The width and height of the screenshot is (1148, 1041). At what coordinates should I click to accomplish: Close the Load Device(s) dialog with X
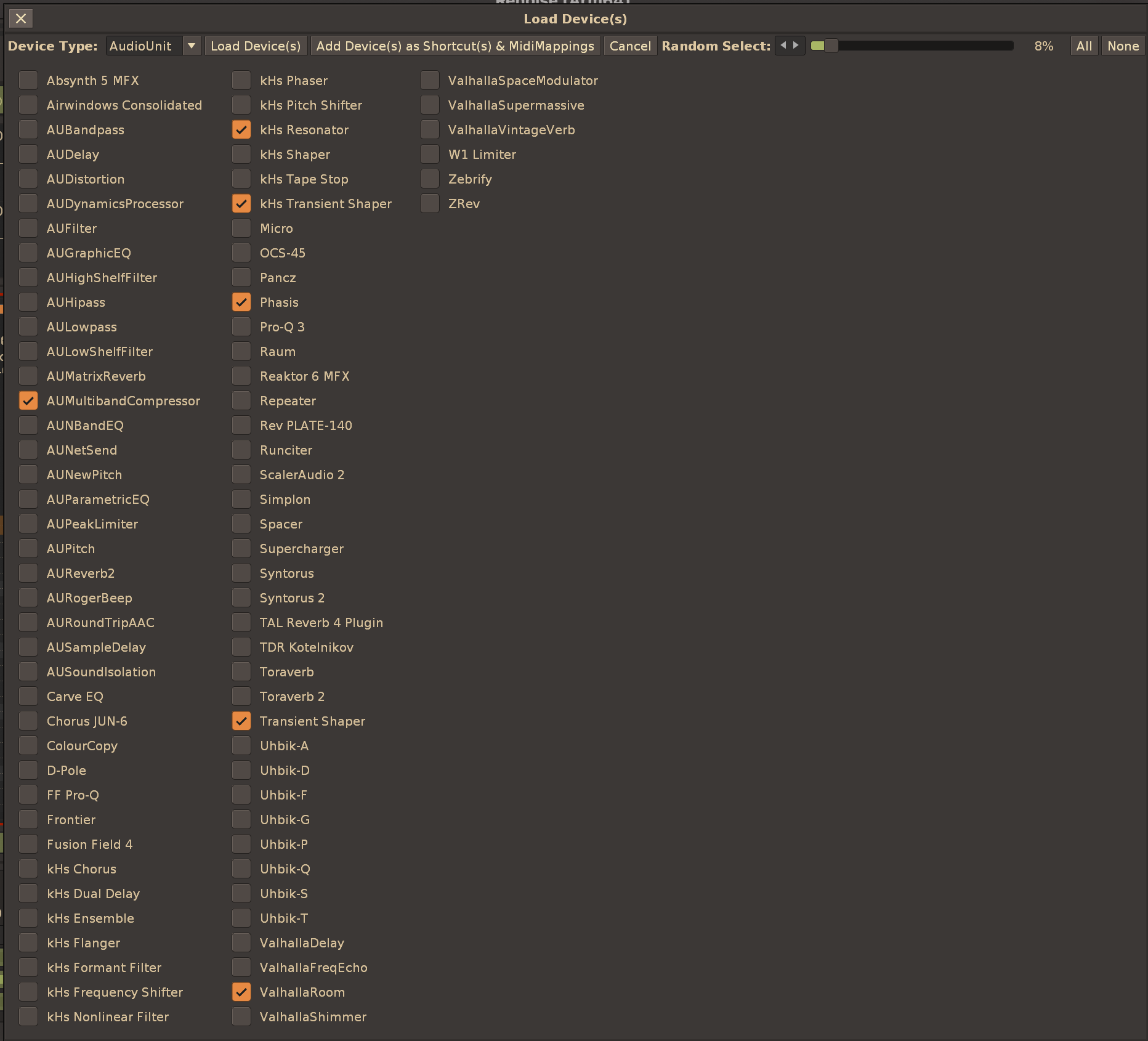tap(21, 18)
